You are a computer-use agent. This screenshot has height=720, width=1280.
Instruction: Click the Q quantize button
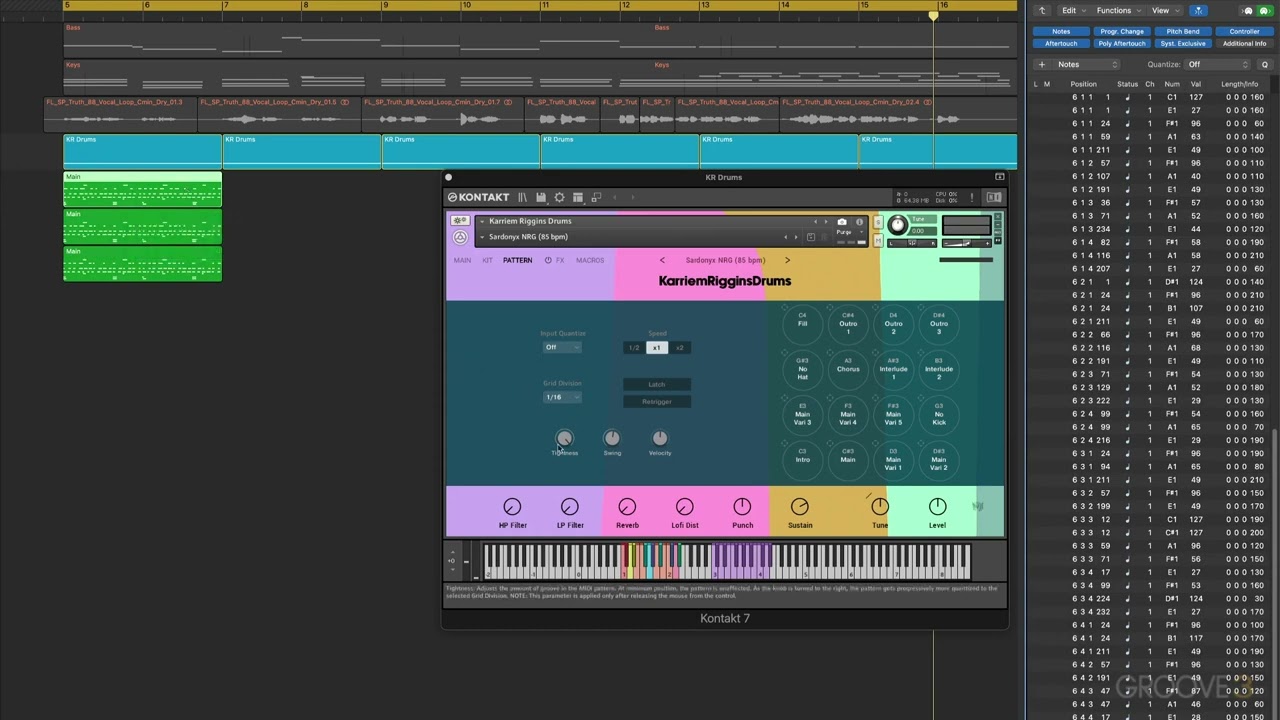tap(1264, 64)
